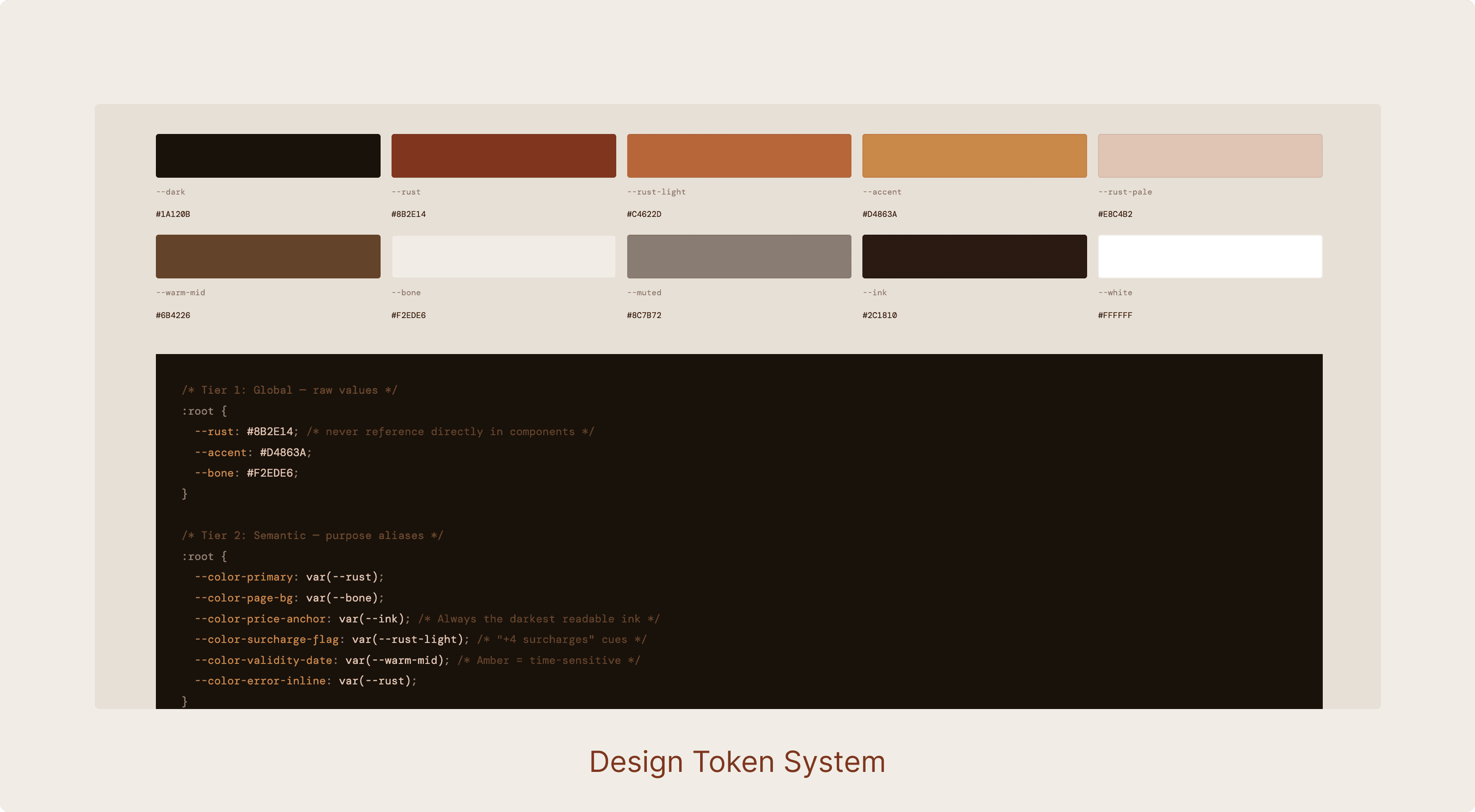Click the warm-mid #6B4226 swatch
Image resolution: width=1475 pixels, height=812 pixels.
point(268,257)
